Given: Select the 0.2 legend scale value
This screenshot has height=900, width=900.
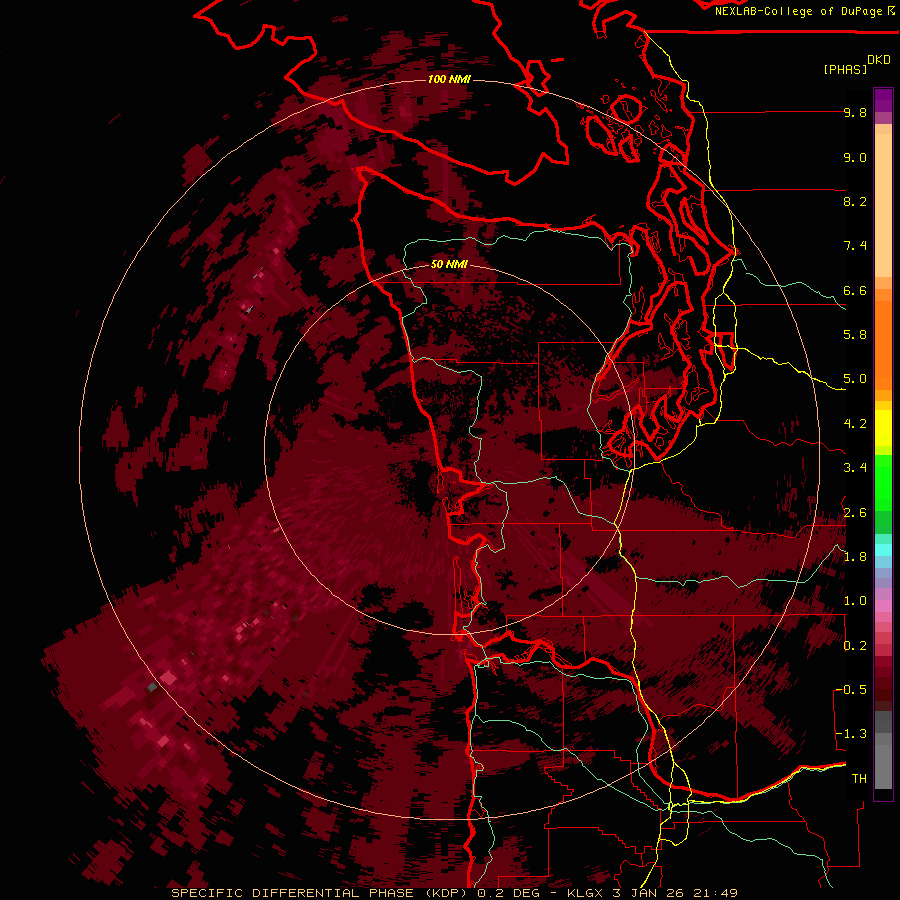Looking at the screenshot, I should pyautogui.click(x=855, y=645).
